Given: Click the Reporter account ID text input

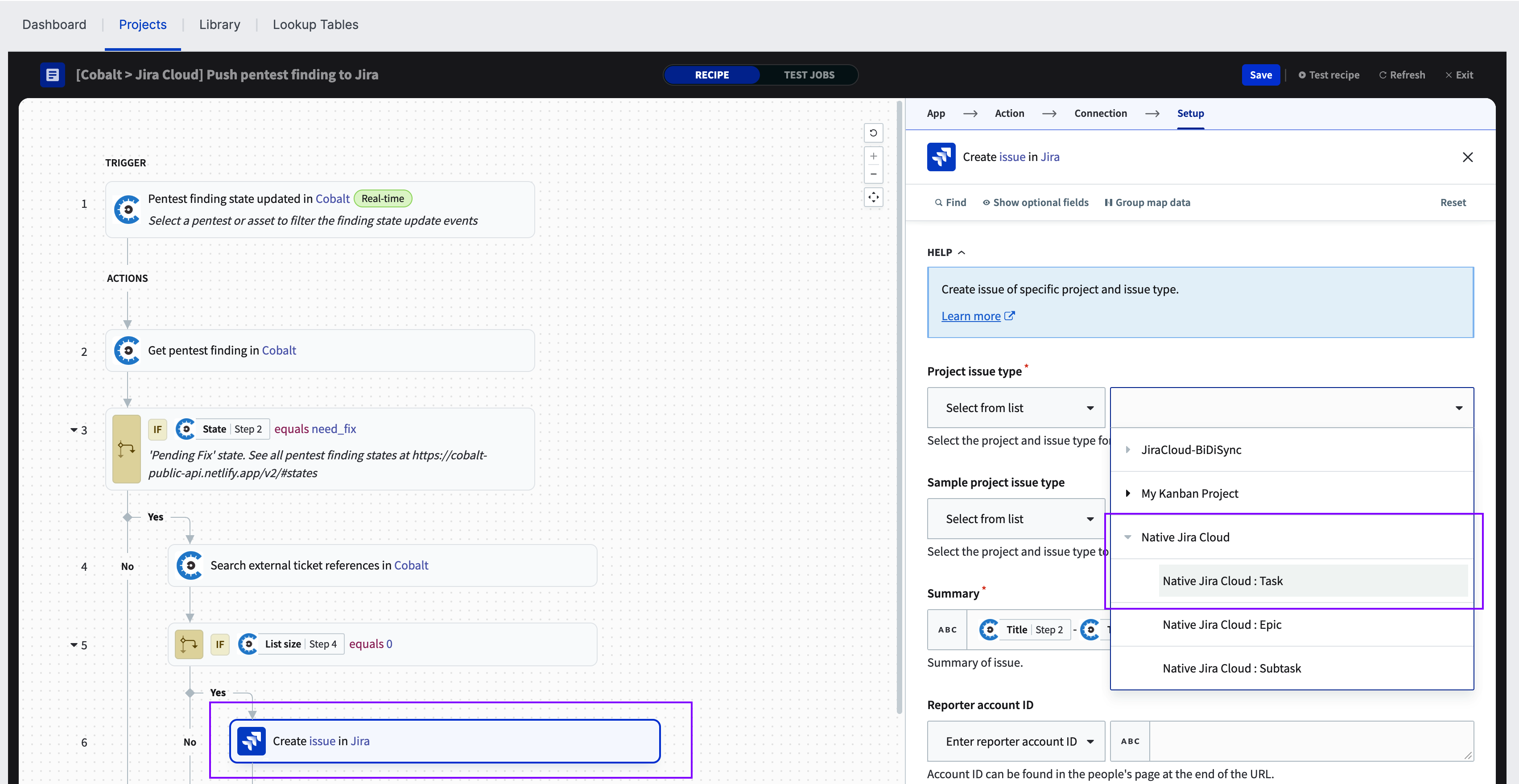Looking at the screenshot, I should coord(1312,741).
